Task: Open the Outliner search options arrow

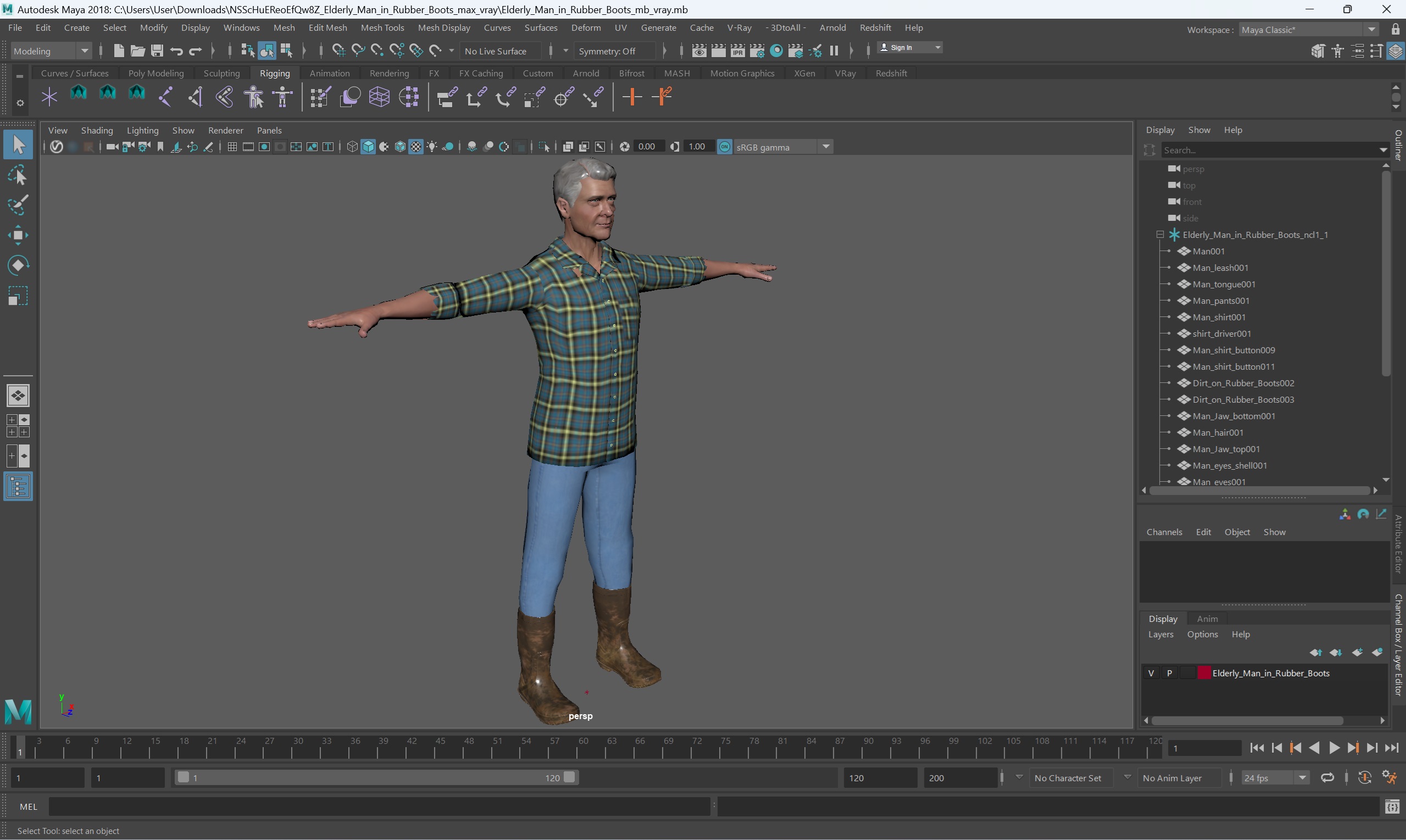Action: click(1383, 150)
